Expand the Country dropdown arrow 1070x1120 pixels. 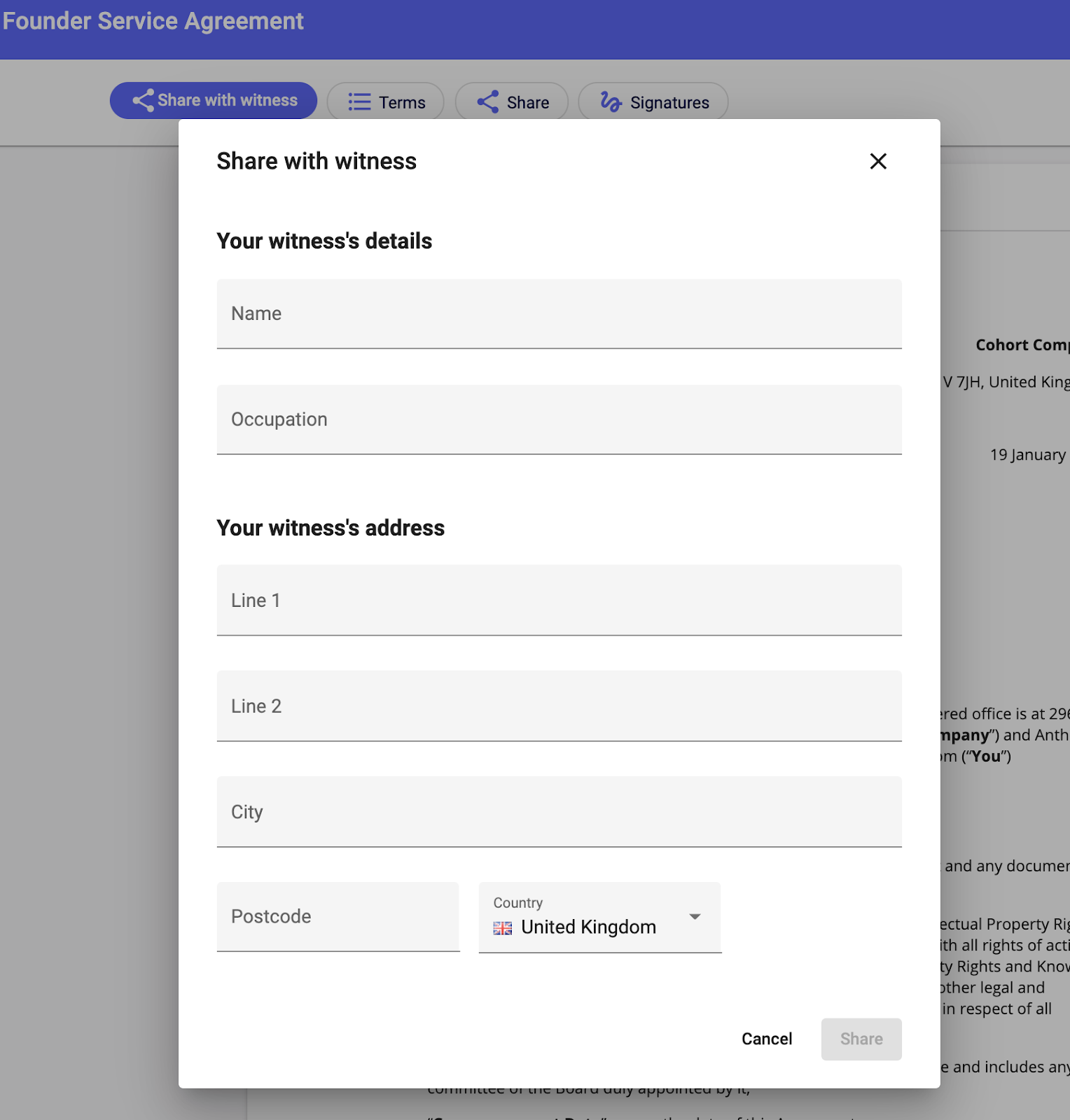(695, 917)
